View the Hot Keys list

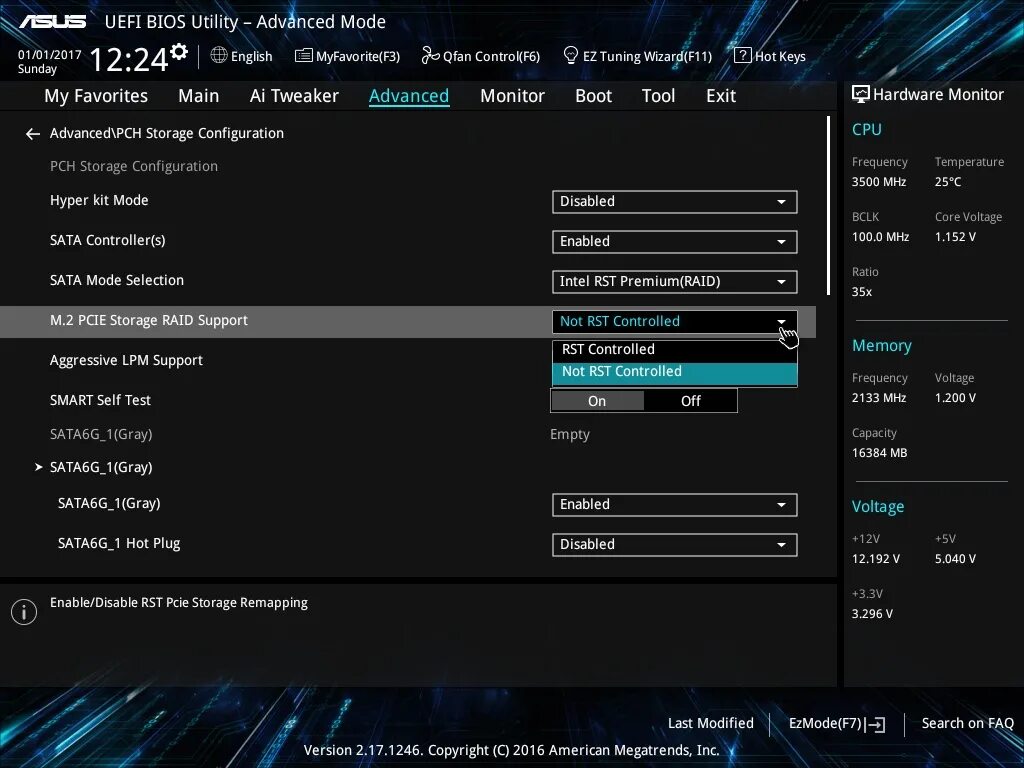(x=770, y=56)
